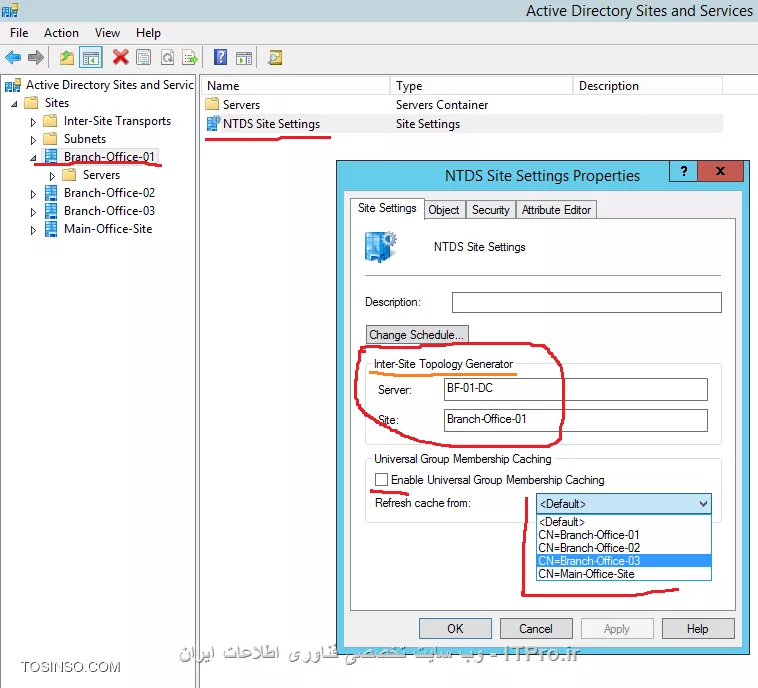This screenshot has height=688, width=758.
Task: Click the NTDS Site Settings list icon
Action: [213, 123]
